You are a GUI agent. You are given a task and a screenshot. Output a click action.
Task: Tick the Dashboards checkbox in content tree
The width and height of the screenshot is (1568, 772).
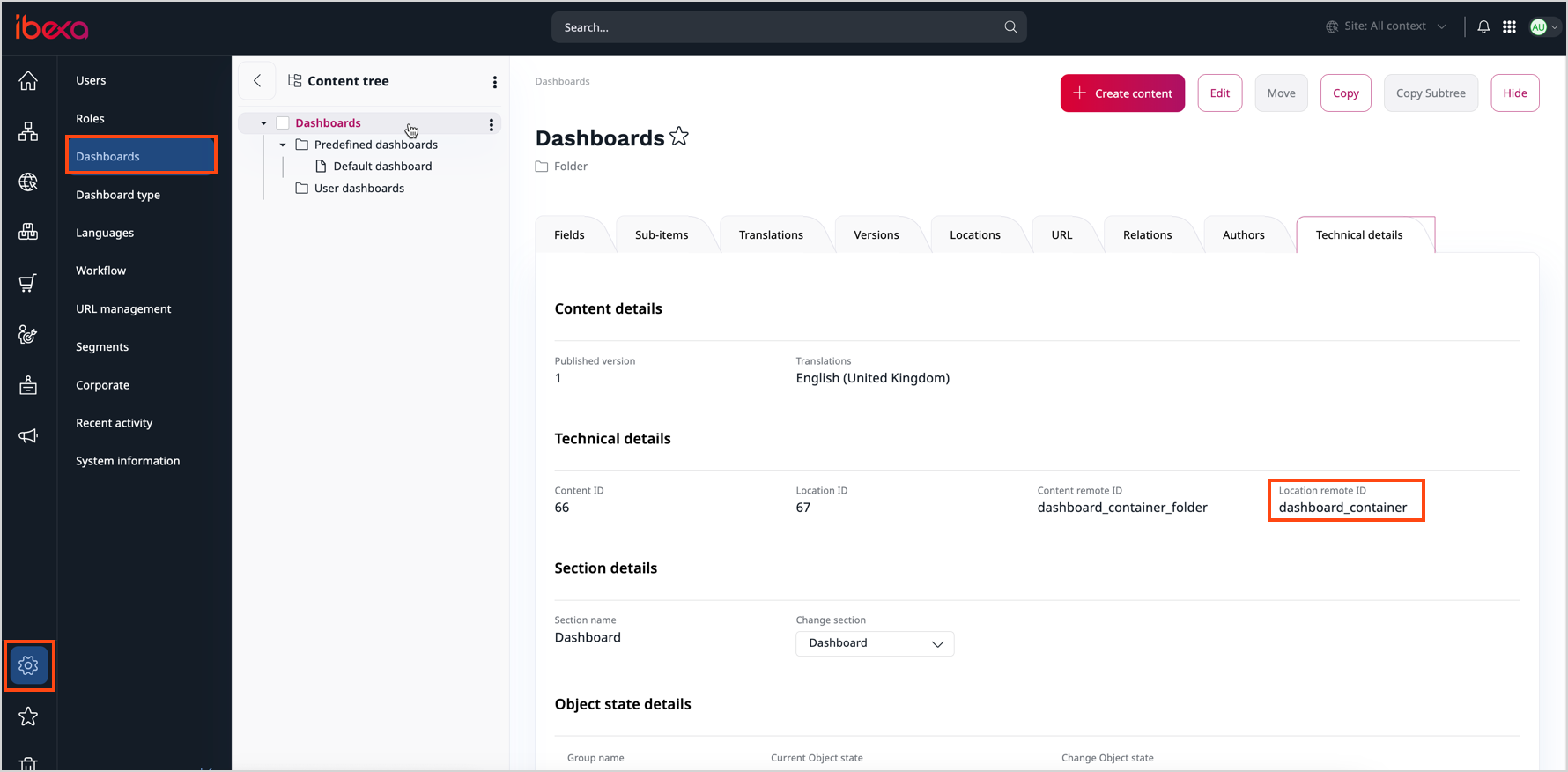283,123
